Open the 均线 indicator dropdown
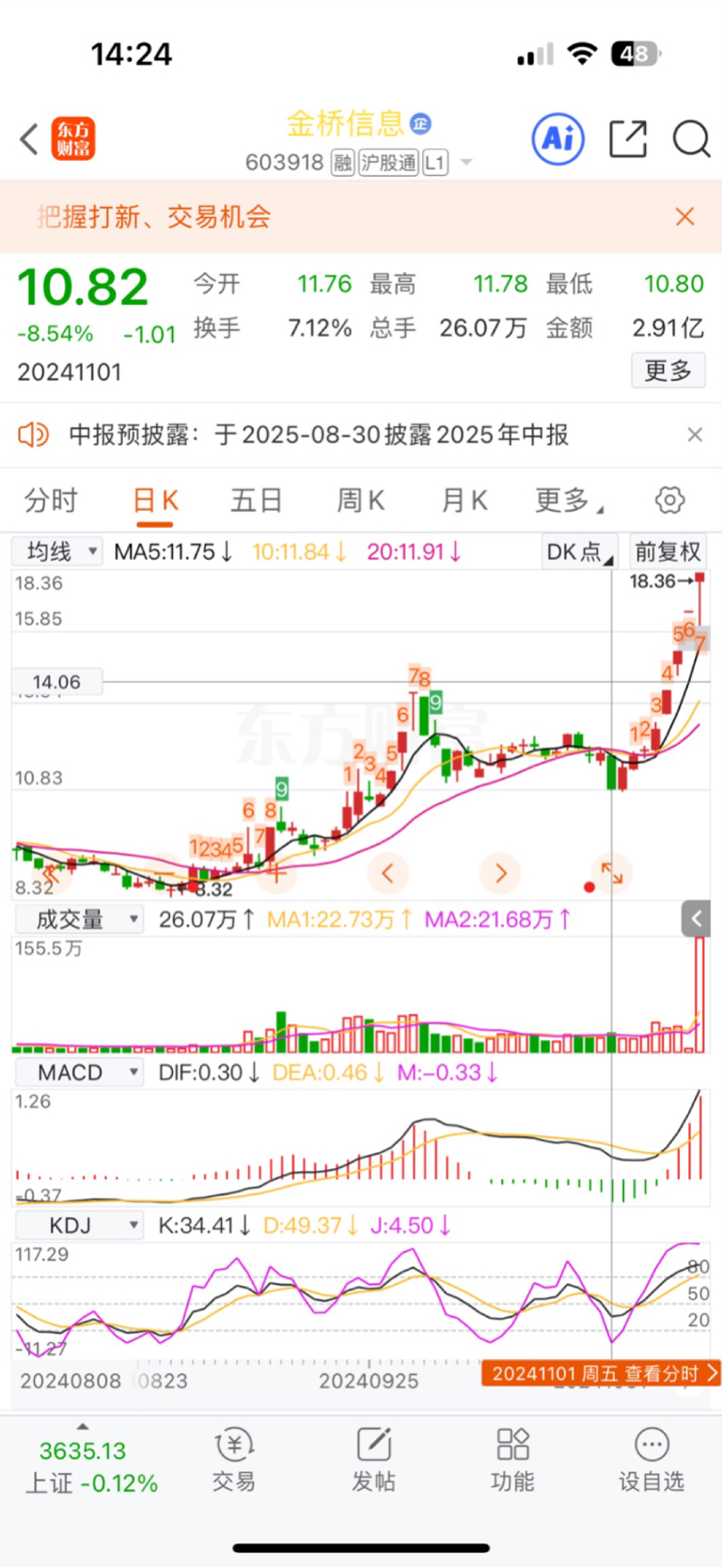Viewport: 722px width, 1568px height. 57,551
